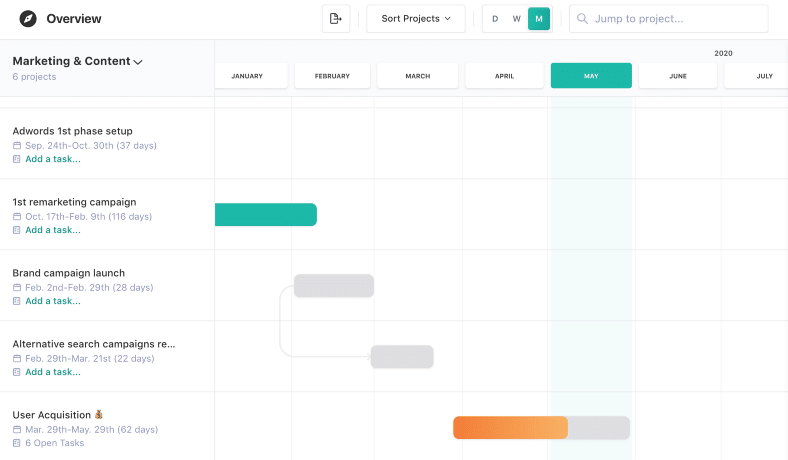Add a task under Adwords 1st phase setup
Image resolution: width=788 pixels, height=460 pixels.
point(53,159)
